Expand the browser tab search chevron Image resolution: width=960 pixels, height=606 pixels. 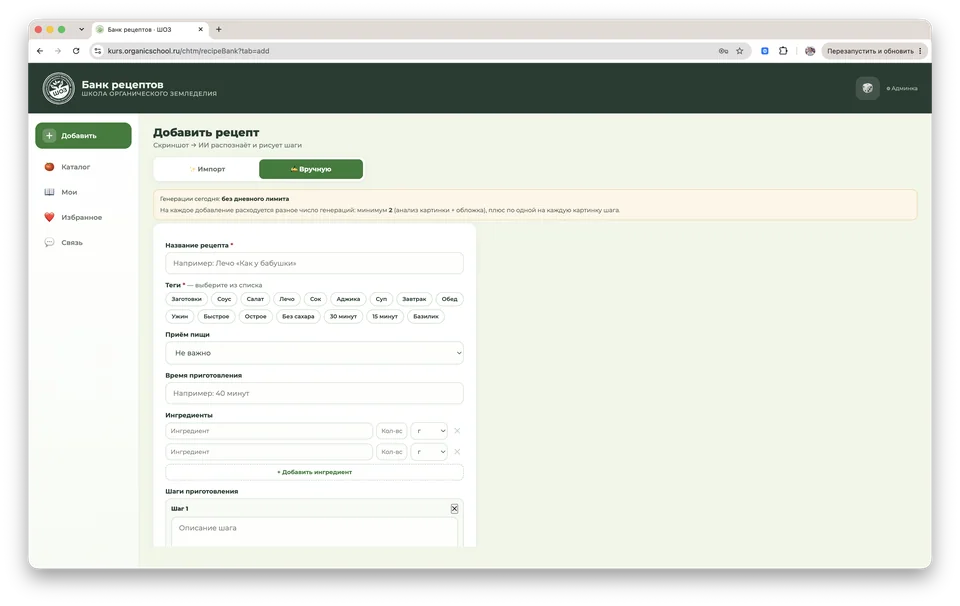(x=81, y=29)
